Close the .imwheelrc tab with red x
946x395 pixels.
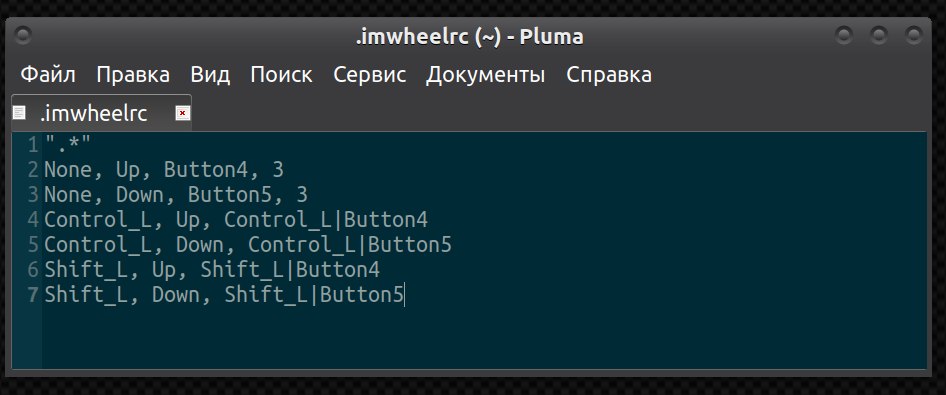[183, 113]
